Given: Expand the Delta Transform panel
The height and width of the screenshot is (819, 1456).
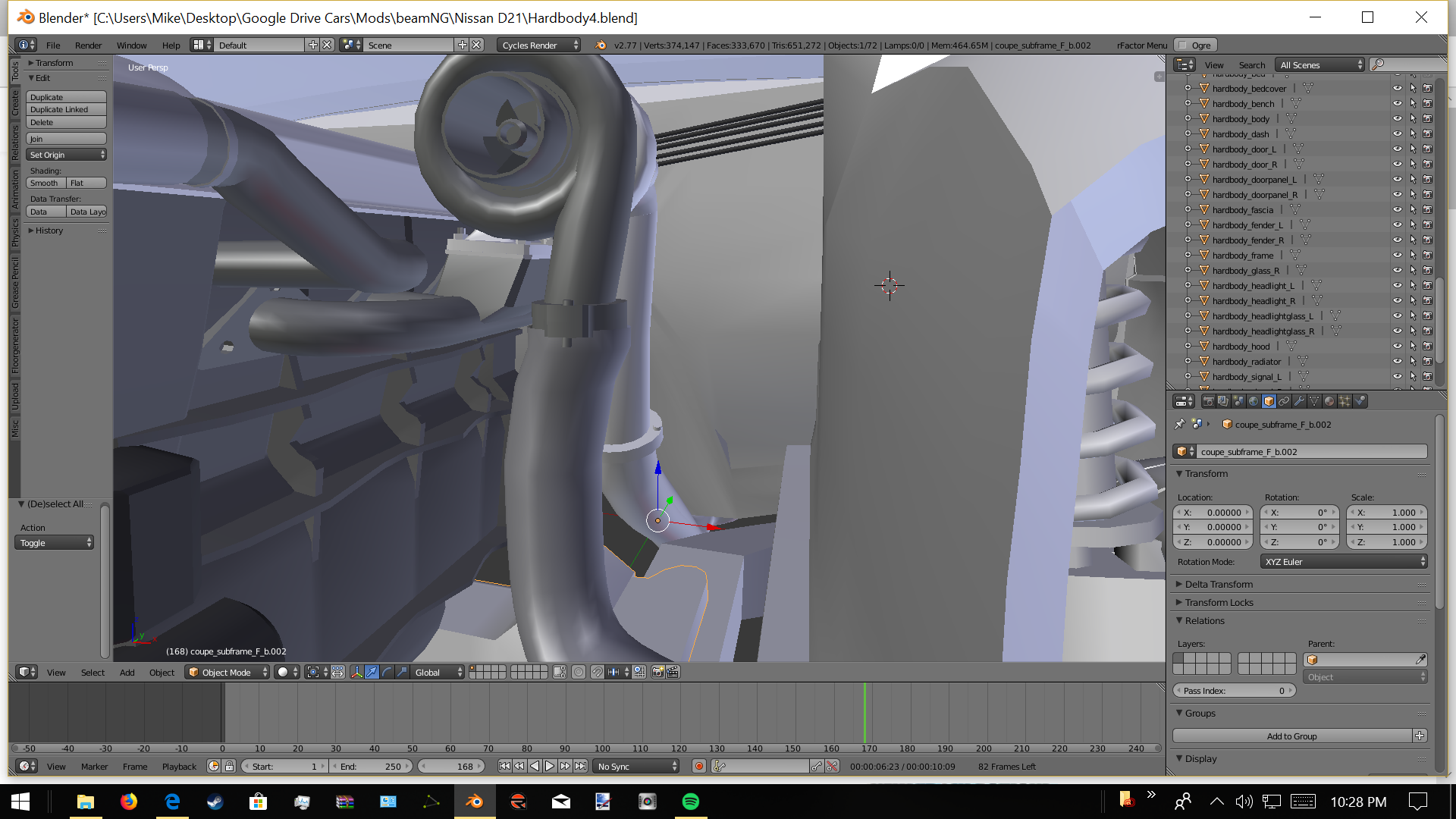Looking at the screenshot, I should pyautogui.click(x=1219, y=584).
